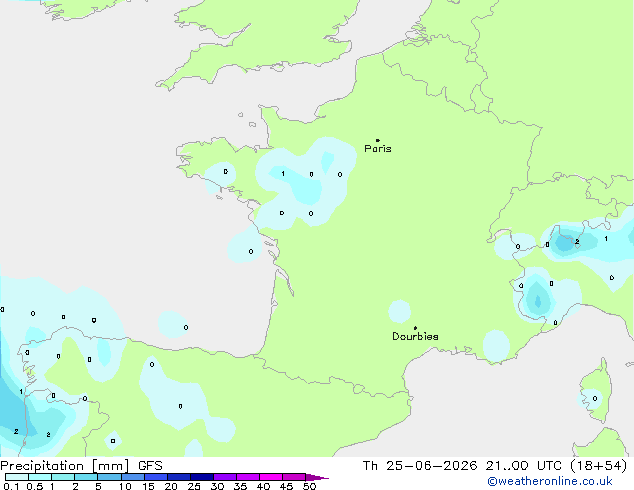Screen dimensions: 634x490
Task: Click the Dourbies city label
Action: (x=415, y=336)
